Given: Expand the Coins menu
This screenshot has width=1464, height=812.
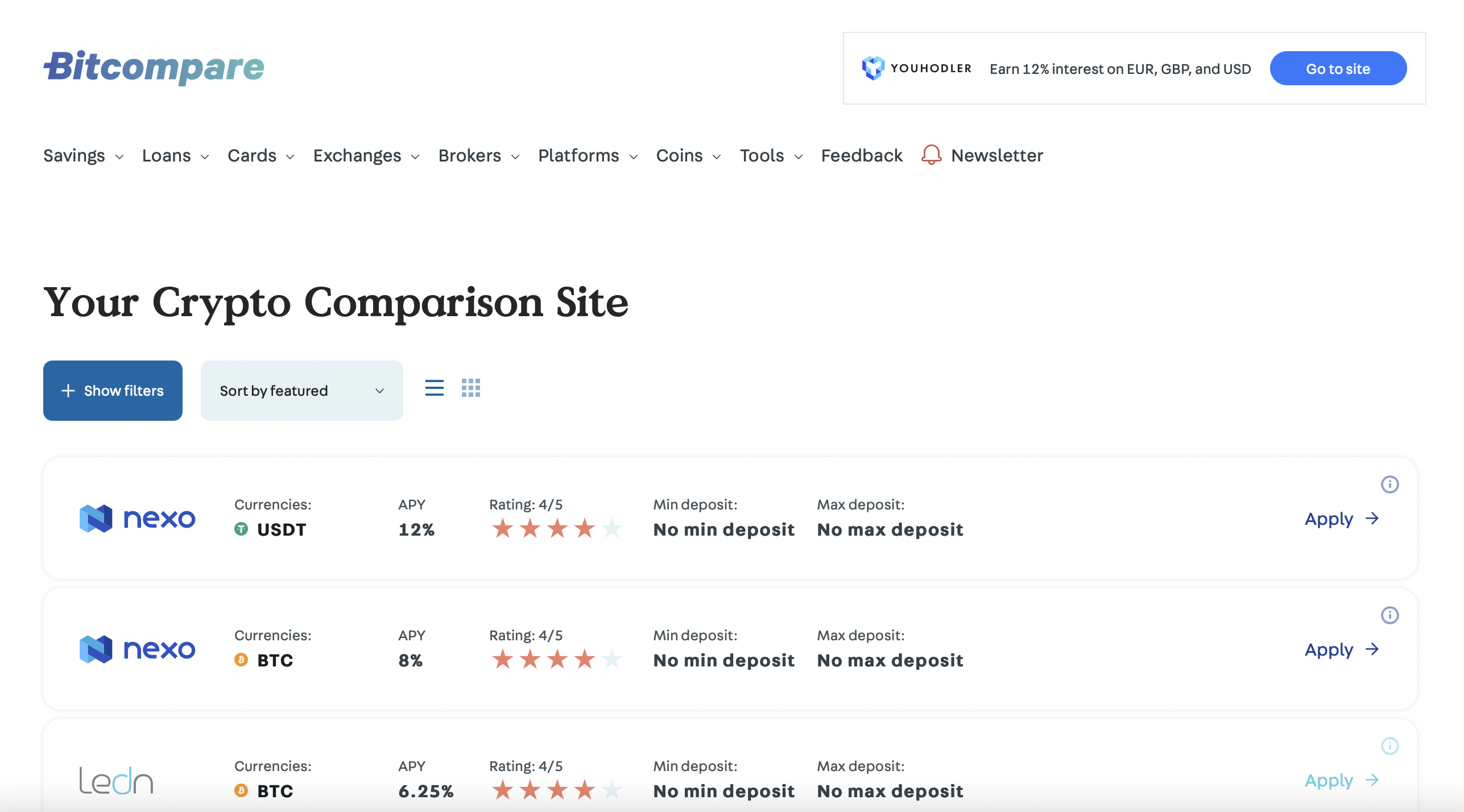Looking at the screenshot, I should point(689,155).
